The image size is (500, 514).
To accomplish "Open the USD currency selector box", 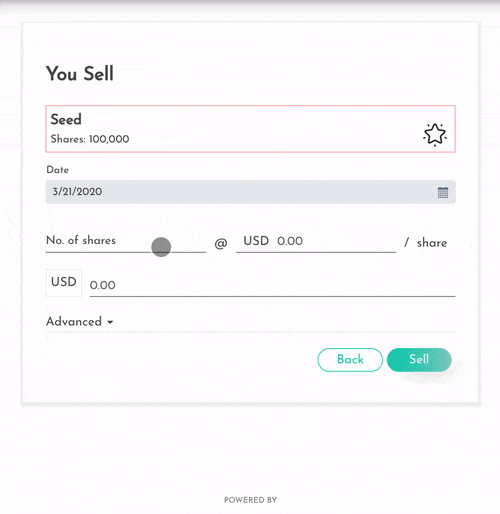I will 64,282.
